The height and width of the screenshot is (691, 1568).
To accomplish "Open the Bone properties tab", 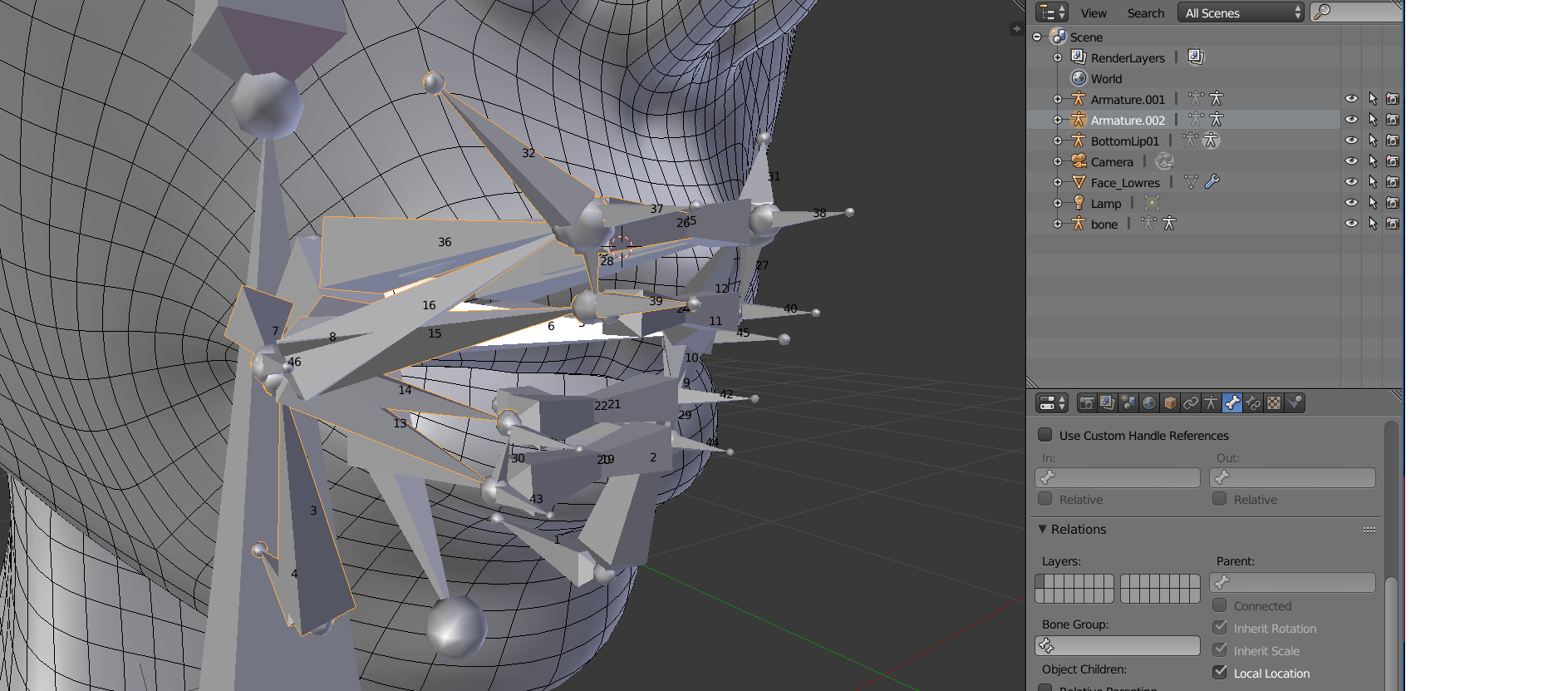I will click(x=1232, y=403).
